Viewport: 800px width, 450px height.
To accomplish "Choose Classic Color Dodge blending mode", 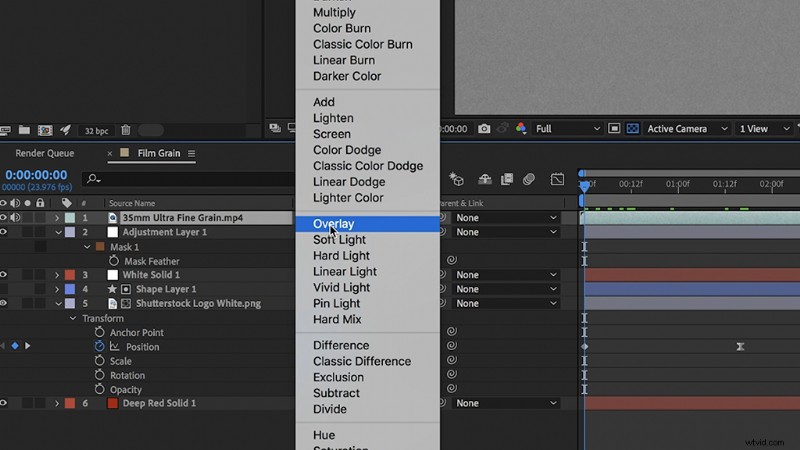I will [368, 166].
